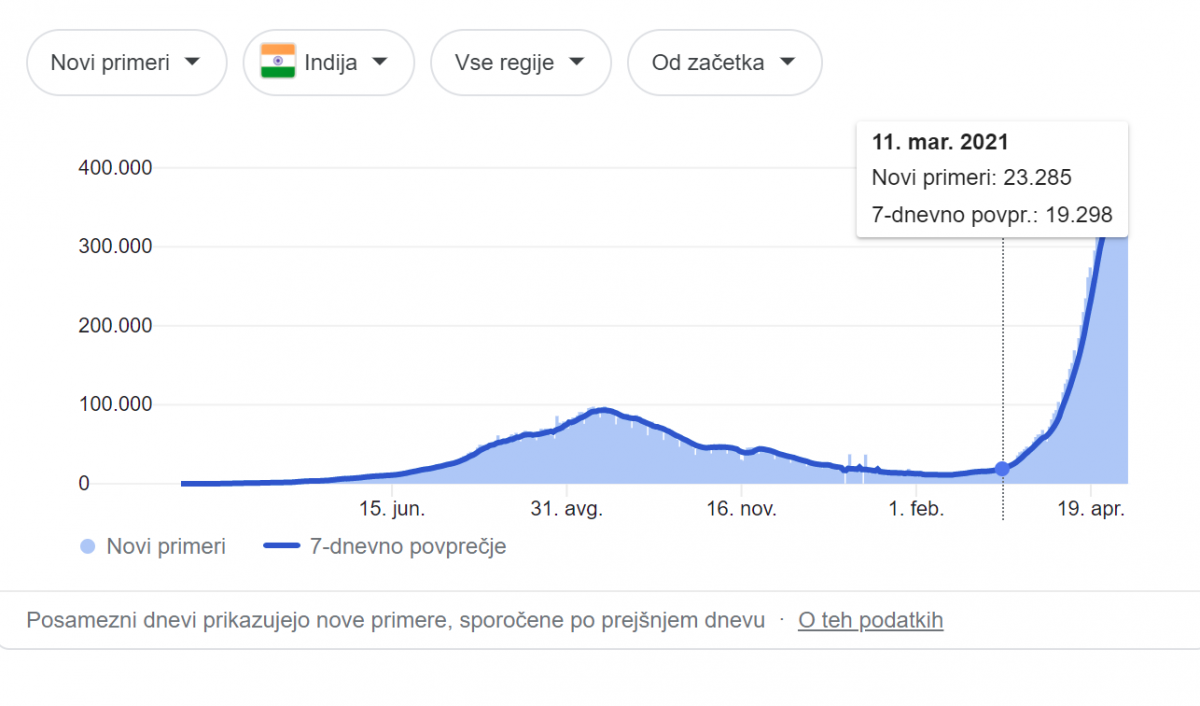
Task: Click the highlighted 11 March data point
Action: click(x=1002, y=469)
